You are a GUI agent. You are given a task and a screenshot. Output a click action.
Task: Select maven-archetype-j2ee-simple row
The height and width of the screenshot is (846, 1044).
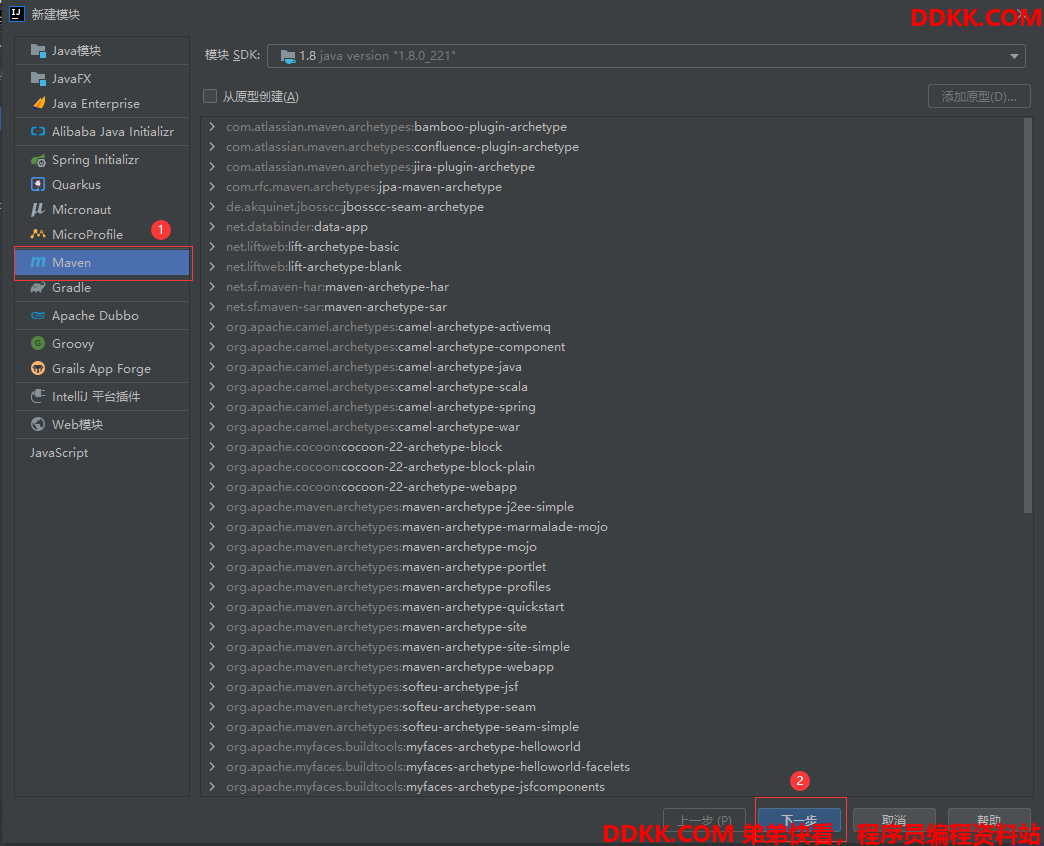point(612,507)
